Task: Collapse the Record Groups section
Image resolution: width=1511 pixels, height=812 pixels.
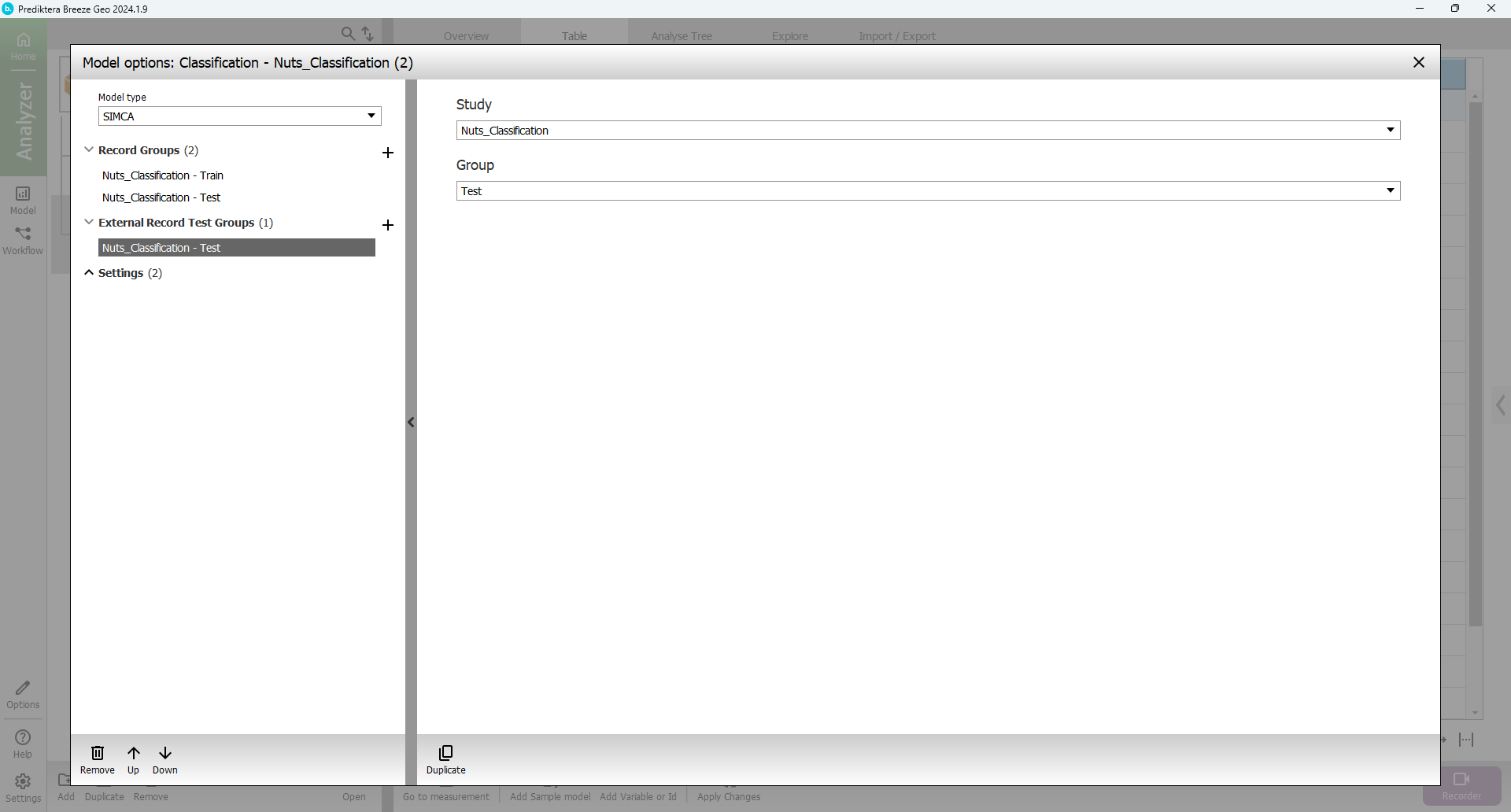Action: point(89,149)
